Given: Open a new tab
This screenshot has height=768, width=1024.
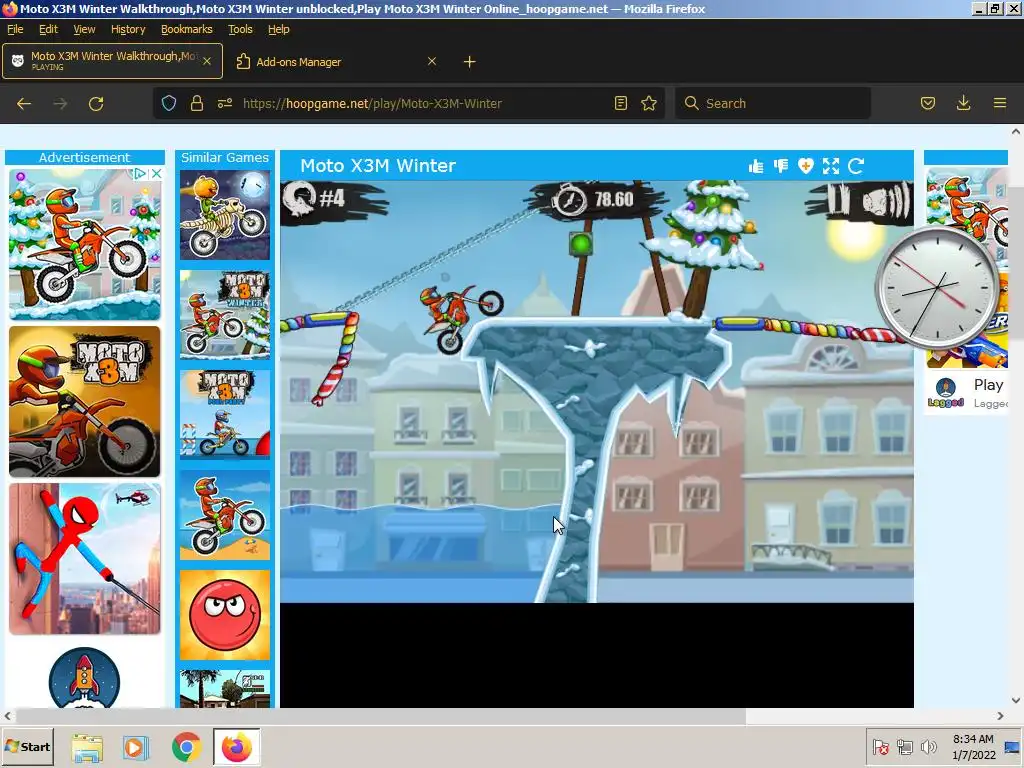Looking at the screenshot, I should point(470,62).
